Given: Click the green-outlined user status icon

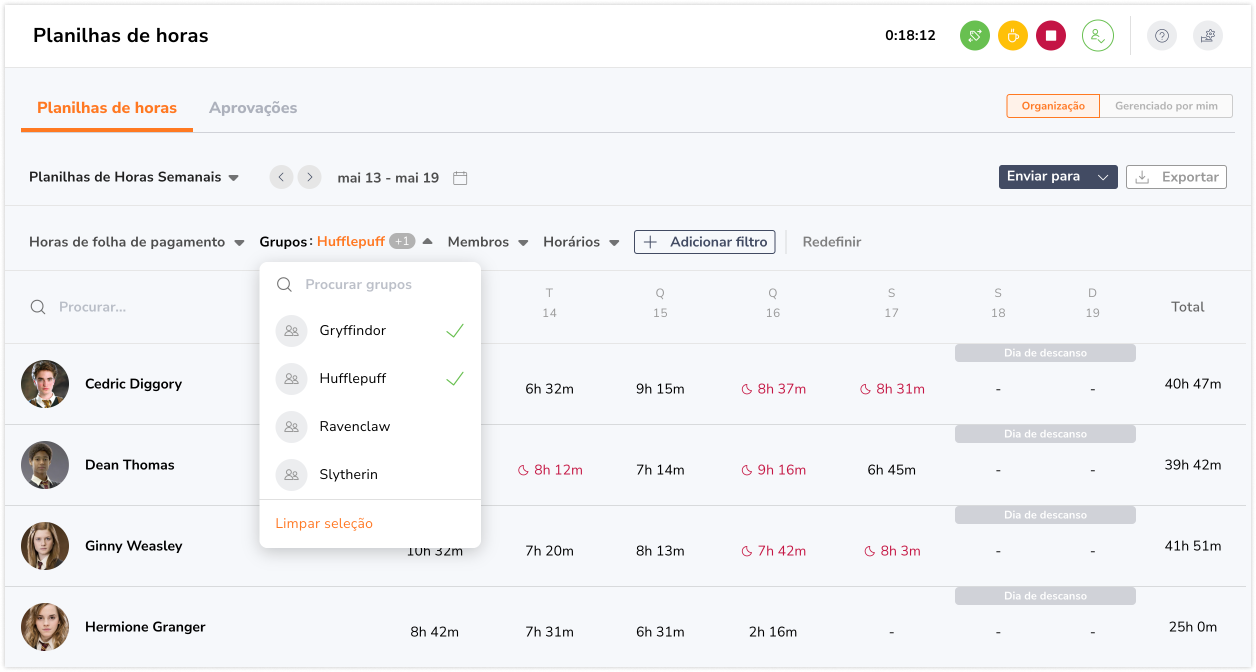Looking at the screenshot, I should click(1097, 36).
